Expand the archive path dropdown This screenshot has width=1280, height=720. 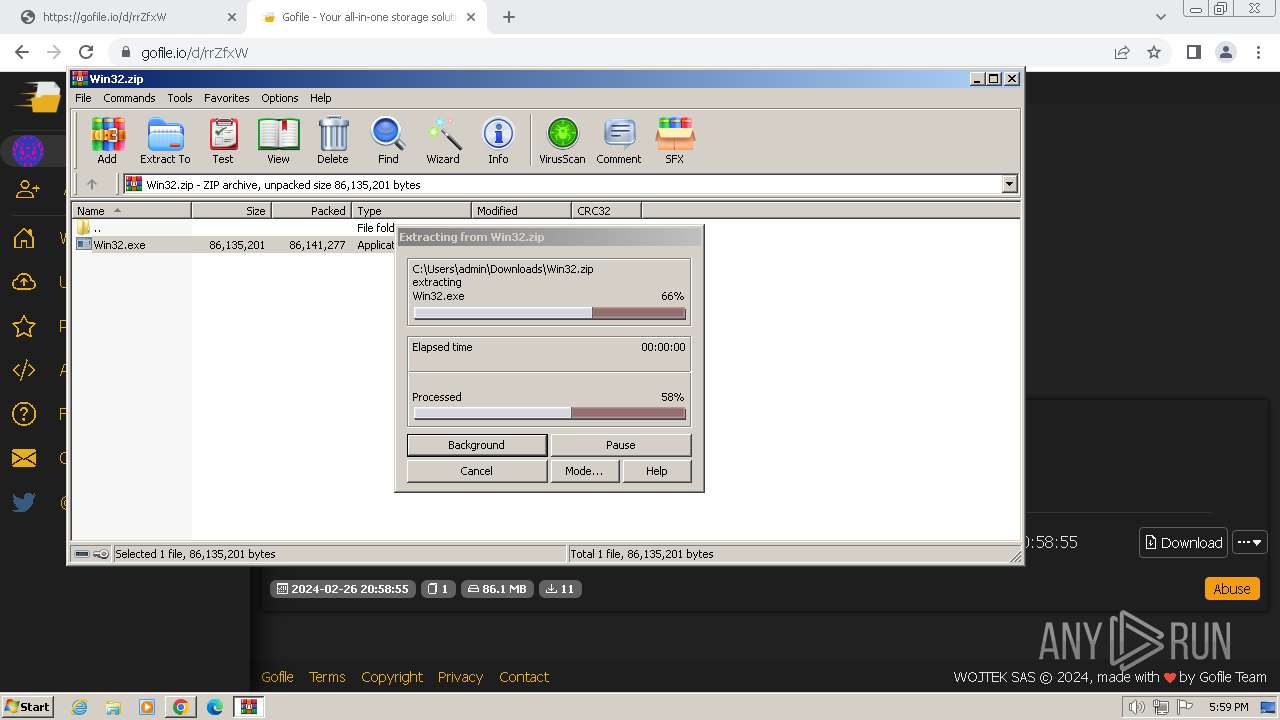tap(1009, 184)
